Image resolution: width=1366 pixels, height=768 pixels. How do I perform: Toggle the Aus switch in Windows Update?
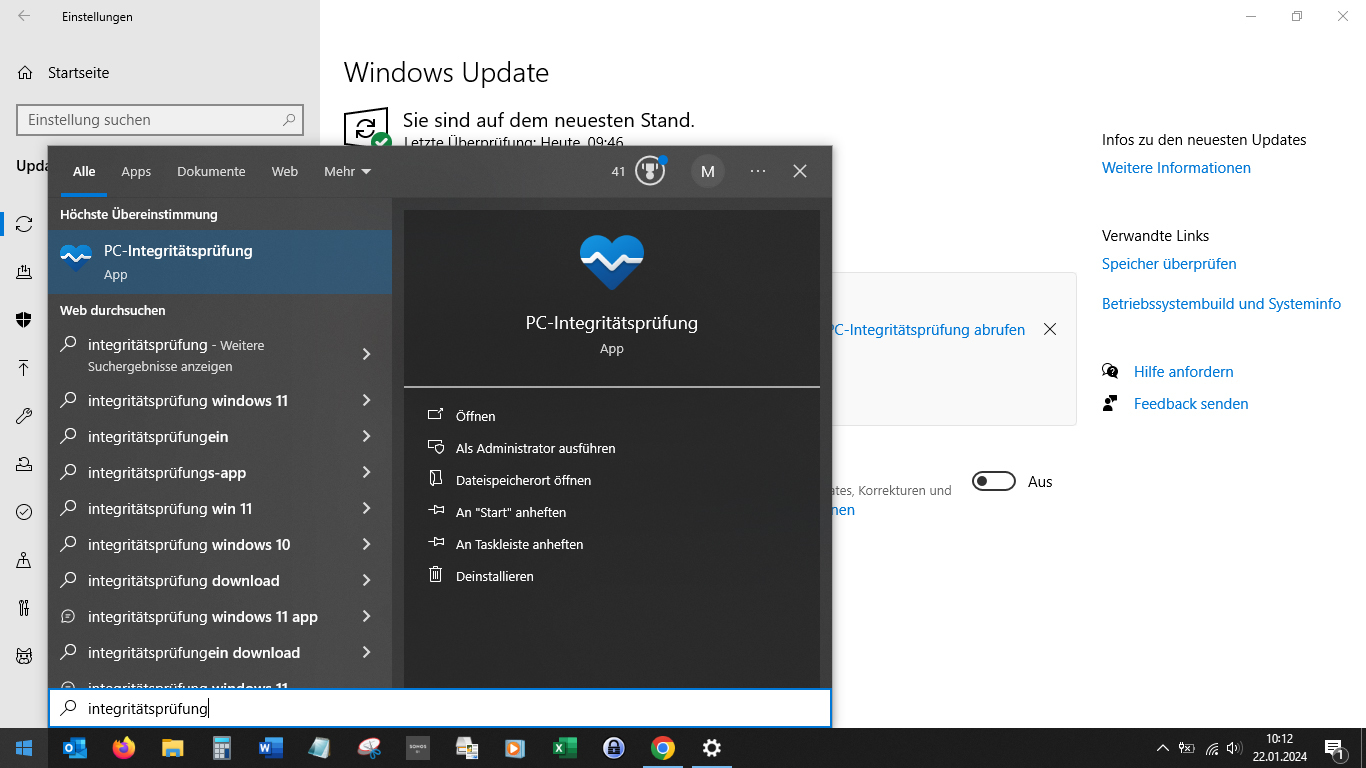(994, 481)
